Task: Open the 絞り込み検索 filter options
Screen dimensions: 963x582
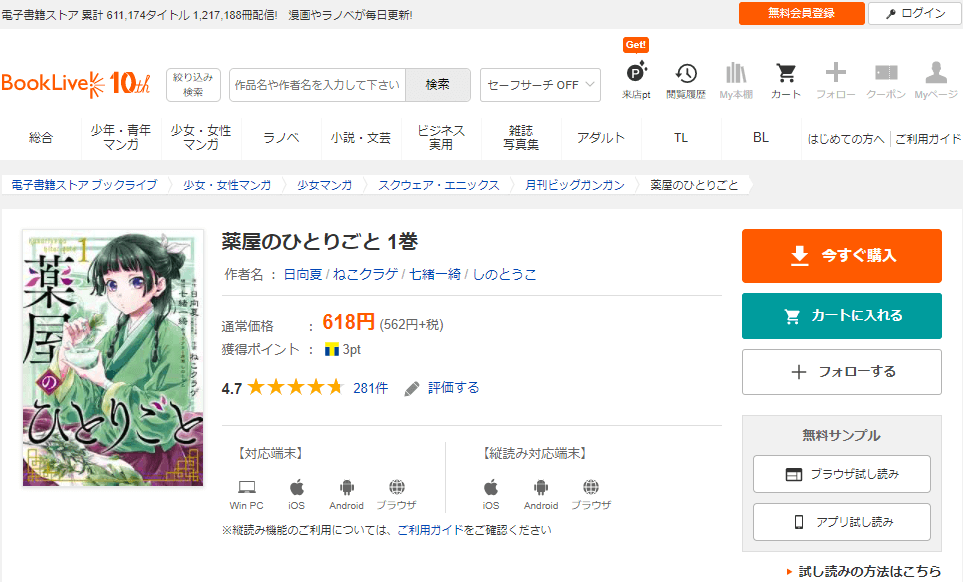Action: coord(194,85)
